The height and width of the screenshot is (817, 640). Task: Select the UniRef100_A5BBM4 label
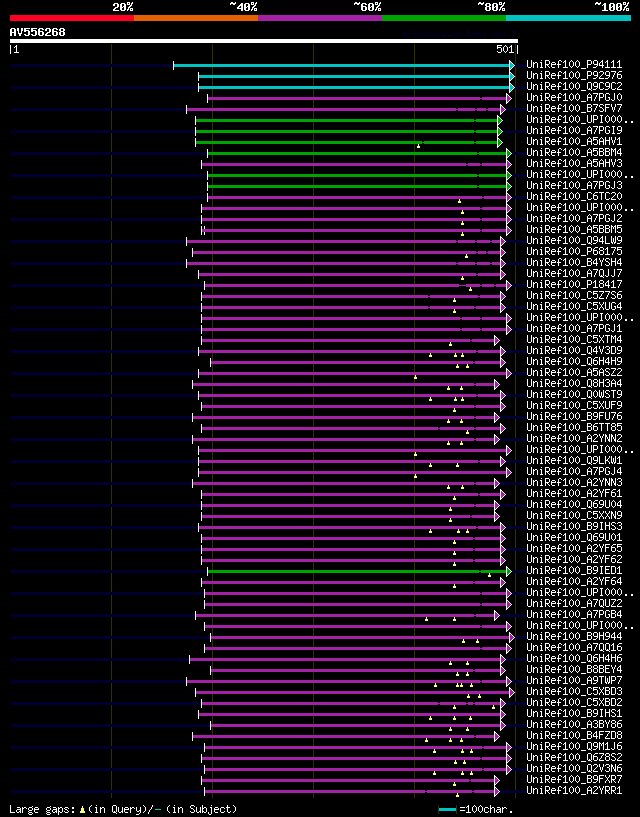(574, 153)
